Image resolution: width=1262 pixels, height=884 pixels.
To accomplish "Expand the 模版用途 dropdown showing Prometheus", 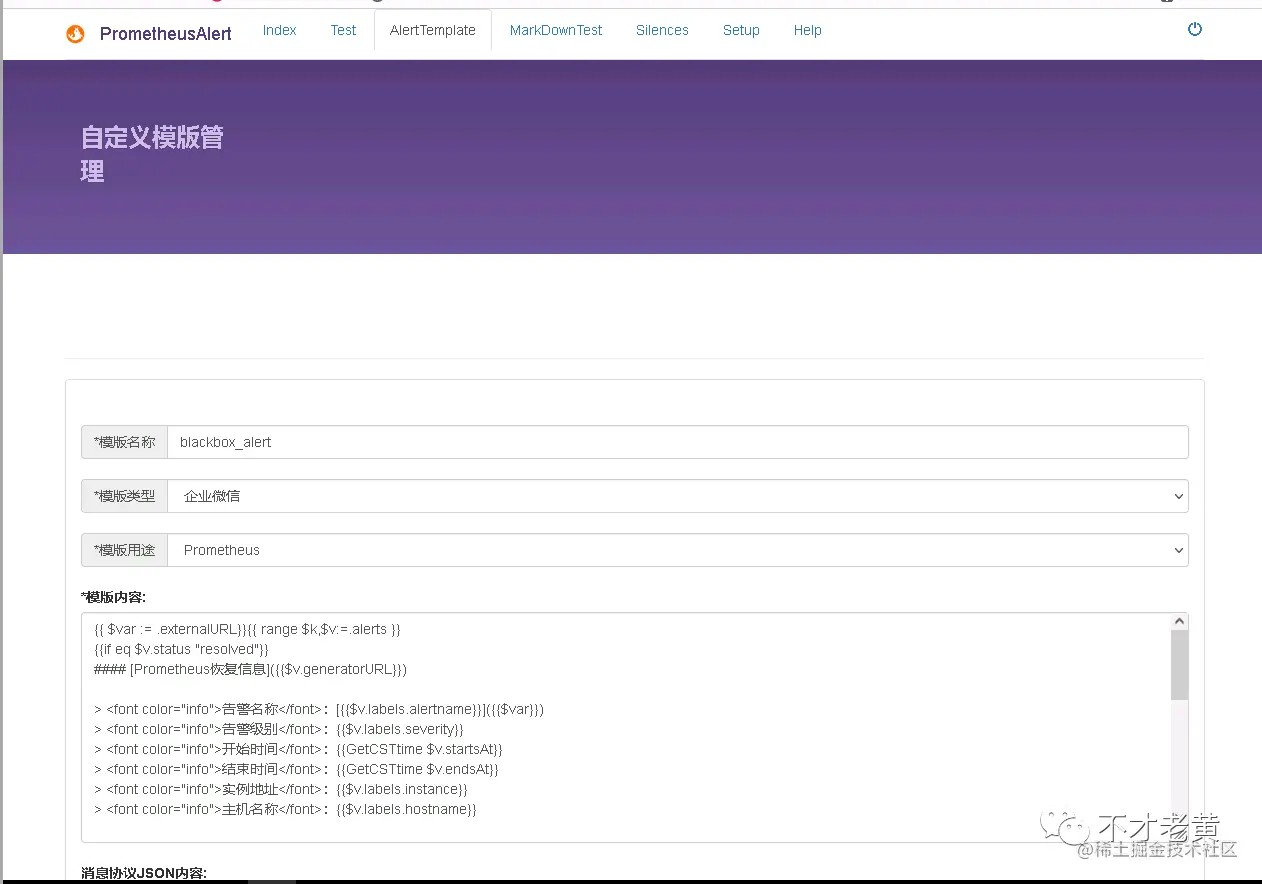I will coord(678,550).
